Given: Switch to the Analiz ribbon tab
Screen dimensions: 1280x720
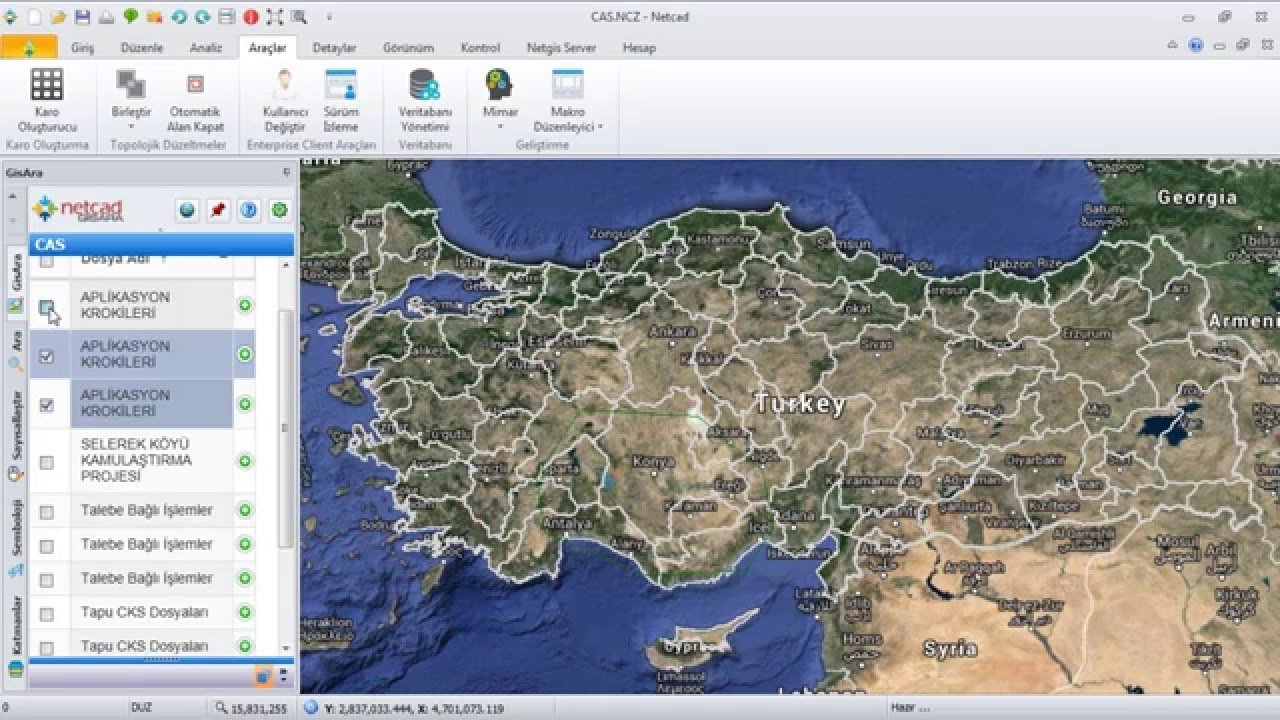Looking at the screenshot, I should click(x=206, y=48).
